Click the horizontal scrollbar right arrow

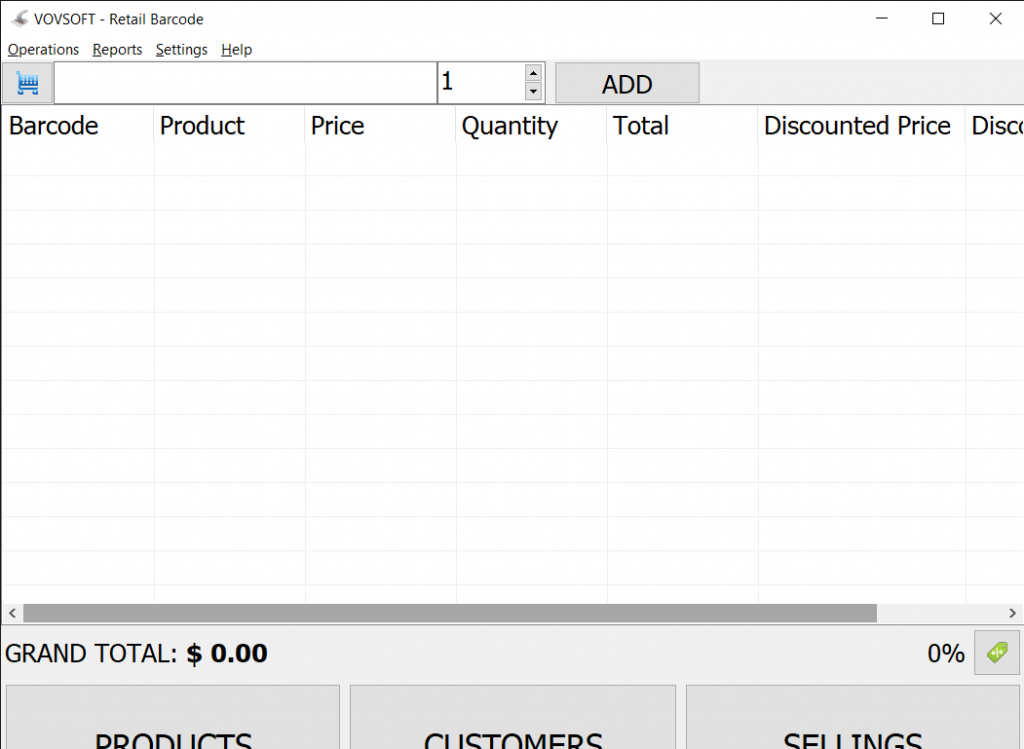click(1012, 613)
